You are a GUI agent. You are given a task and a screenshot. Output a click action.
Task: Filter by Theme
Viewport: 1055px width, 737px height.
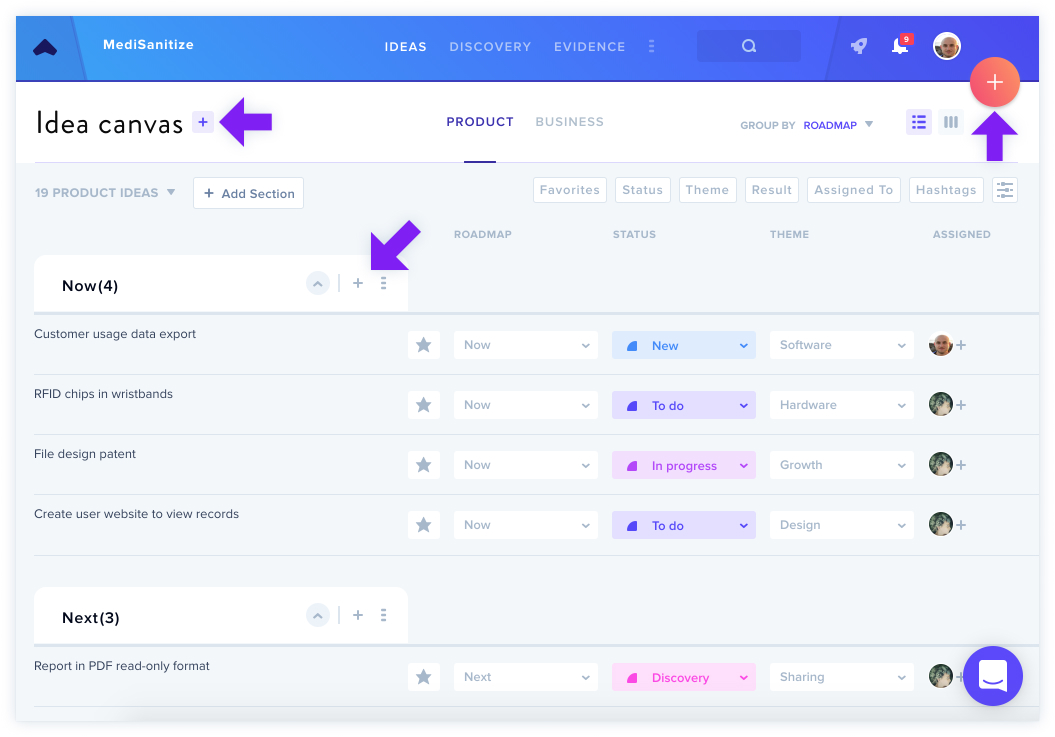[707, 190]
